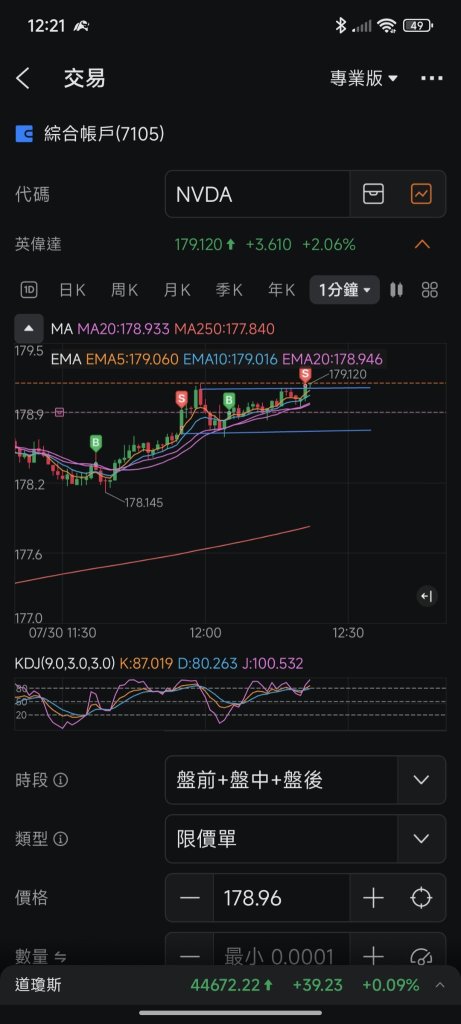Go back using the left arrow
Image resolution: width=461 pixels, height=1024 pixels.
pyautogui.click(x=23, y=79)
